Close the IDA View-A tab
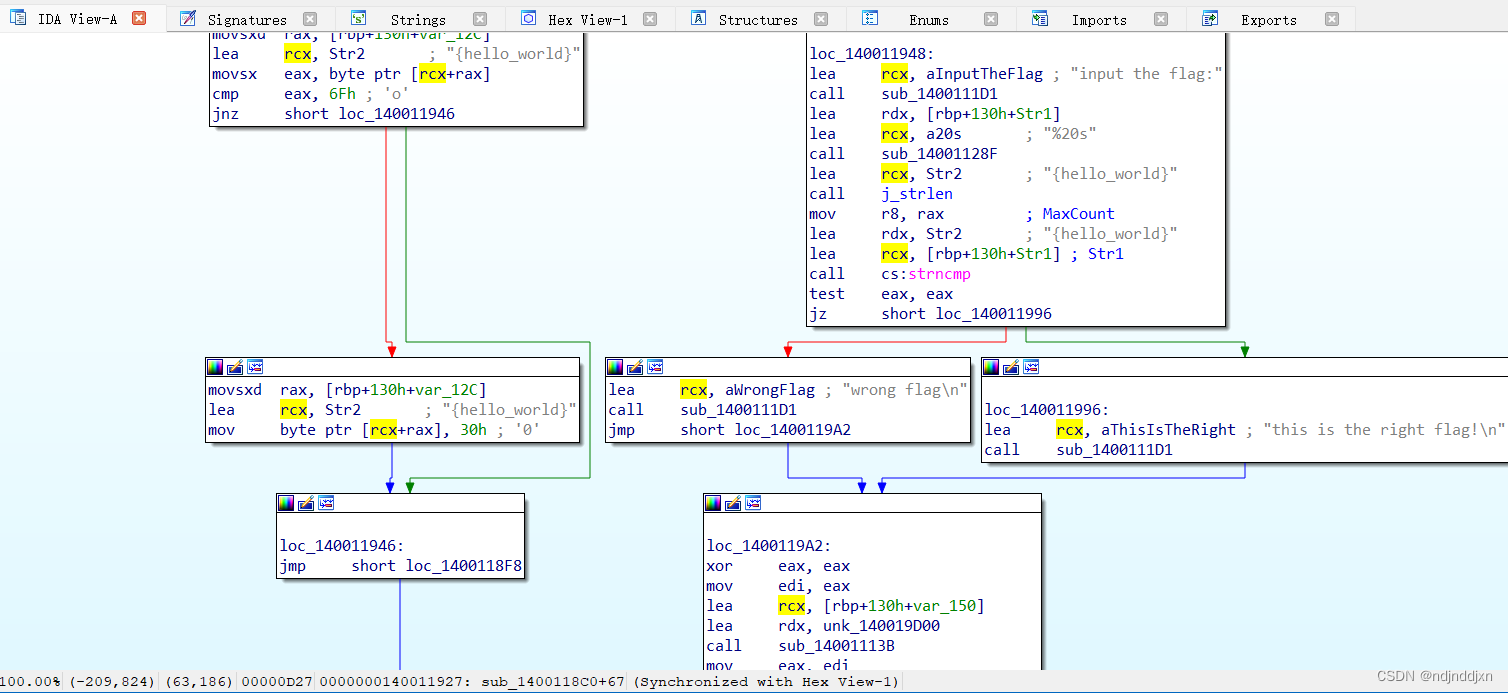 pos(139,19)
